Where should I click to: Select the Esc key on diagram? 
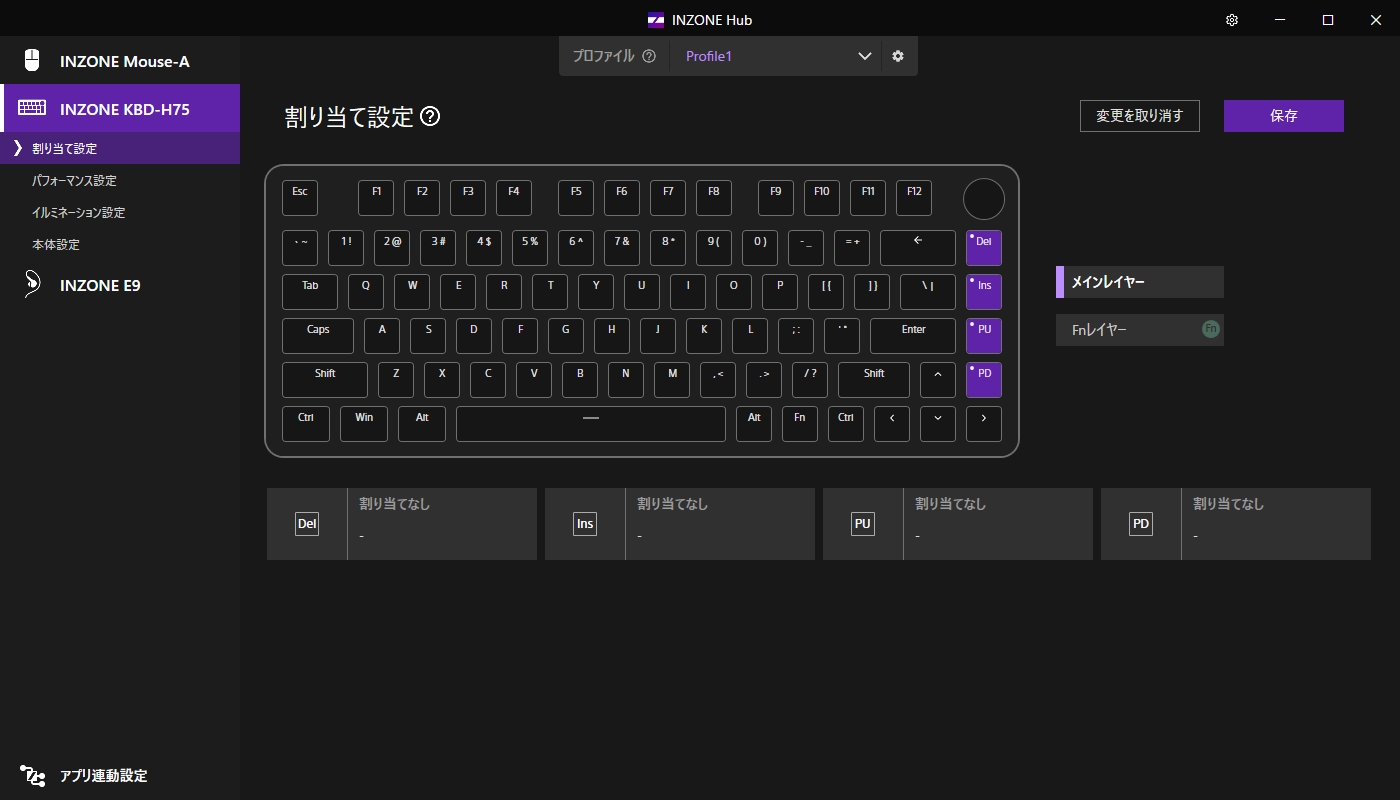300,198
